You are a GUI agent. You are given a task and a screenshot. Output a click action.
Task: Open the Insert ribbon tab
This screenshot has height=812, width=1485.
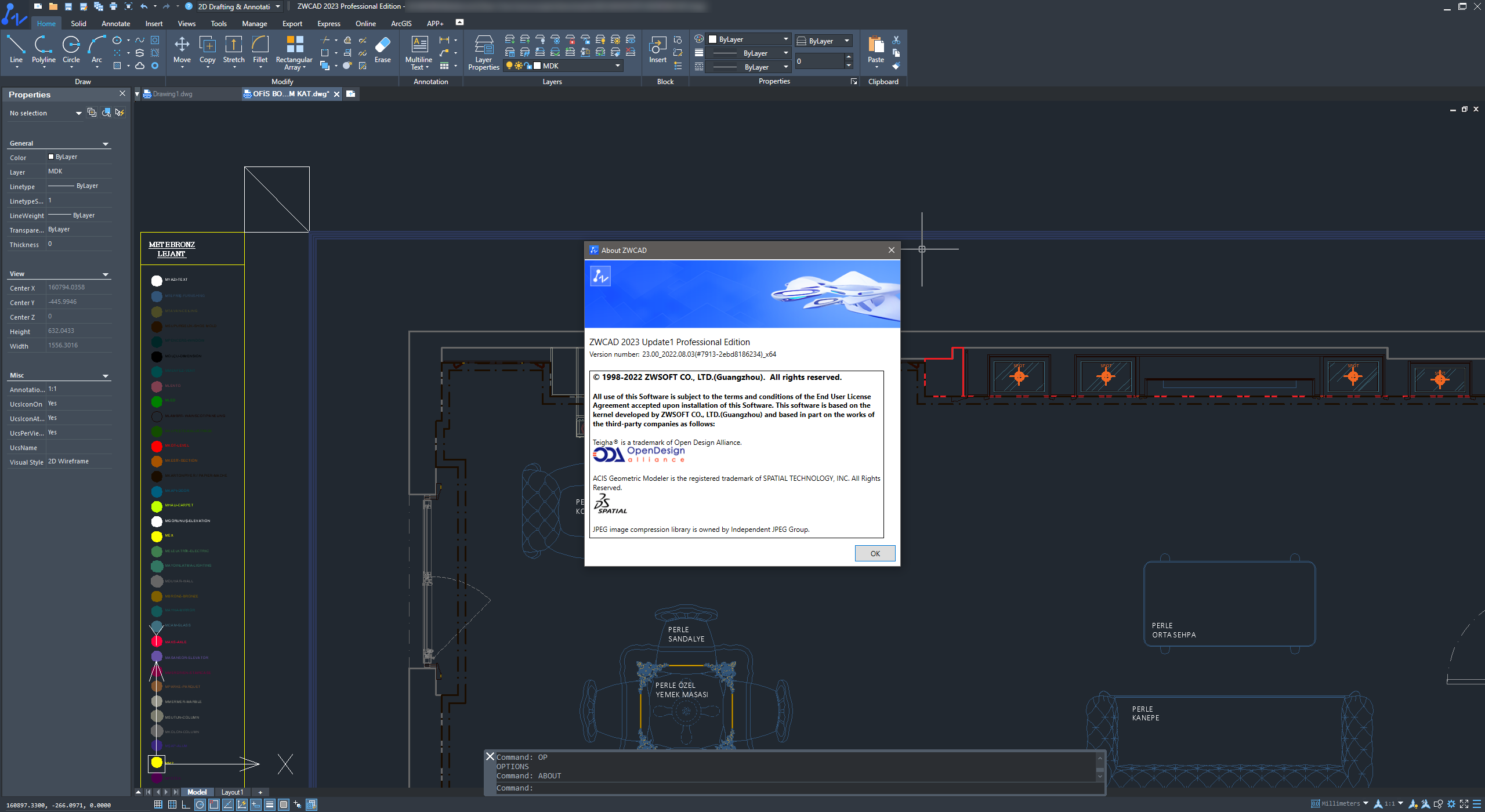coord(154,24)
